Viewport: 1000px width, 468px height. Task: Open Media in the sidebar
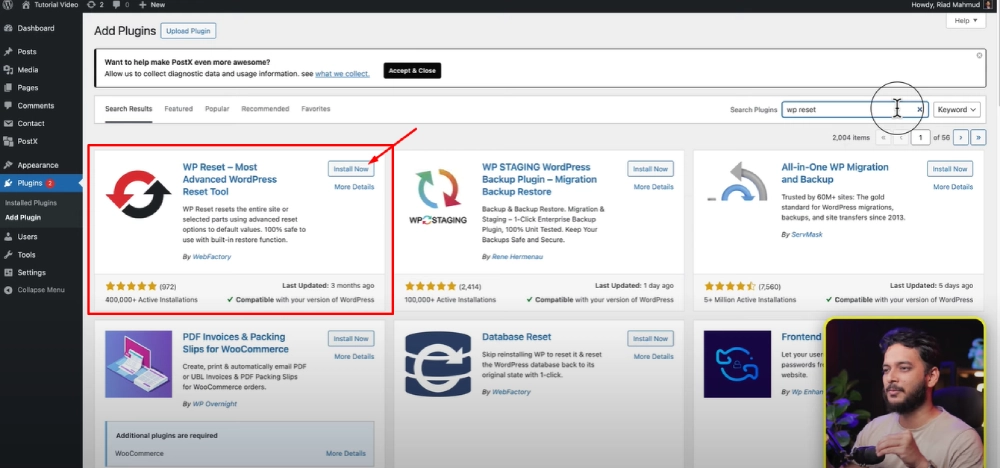coord(27,69)
